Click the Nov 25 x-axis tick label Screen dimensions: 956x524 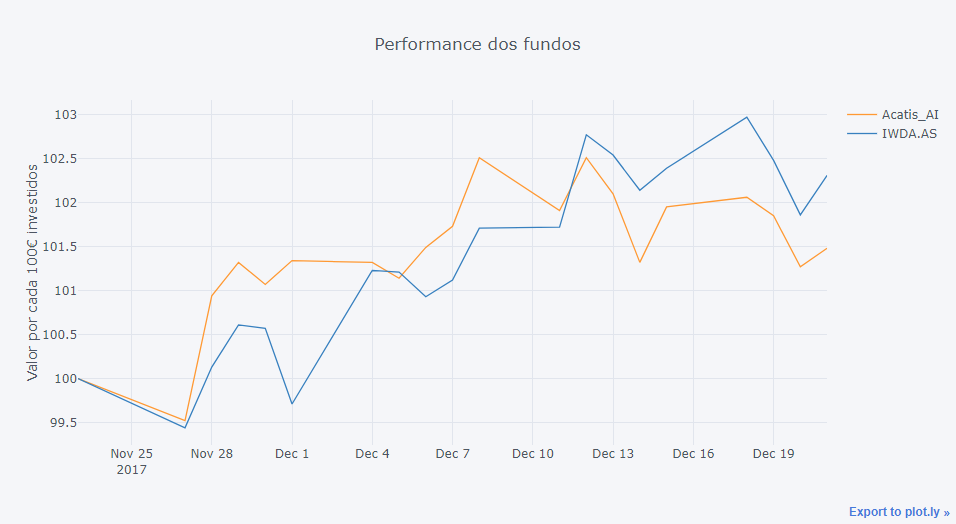pos(131,454)
